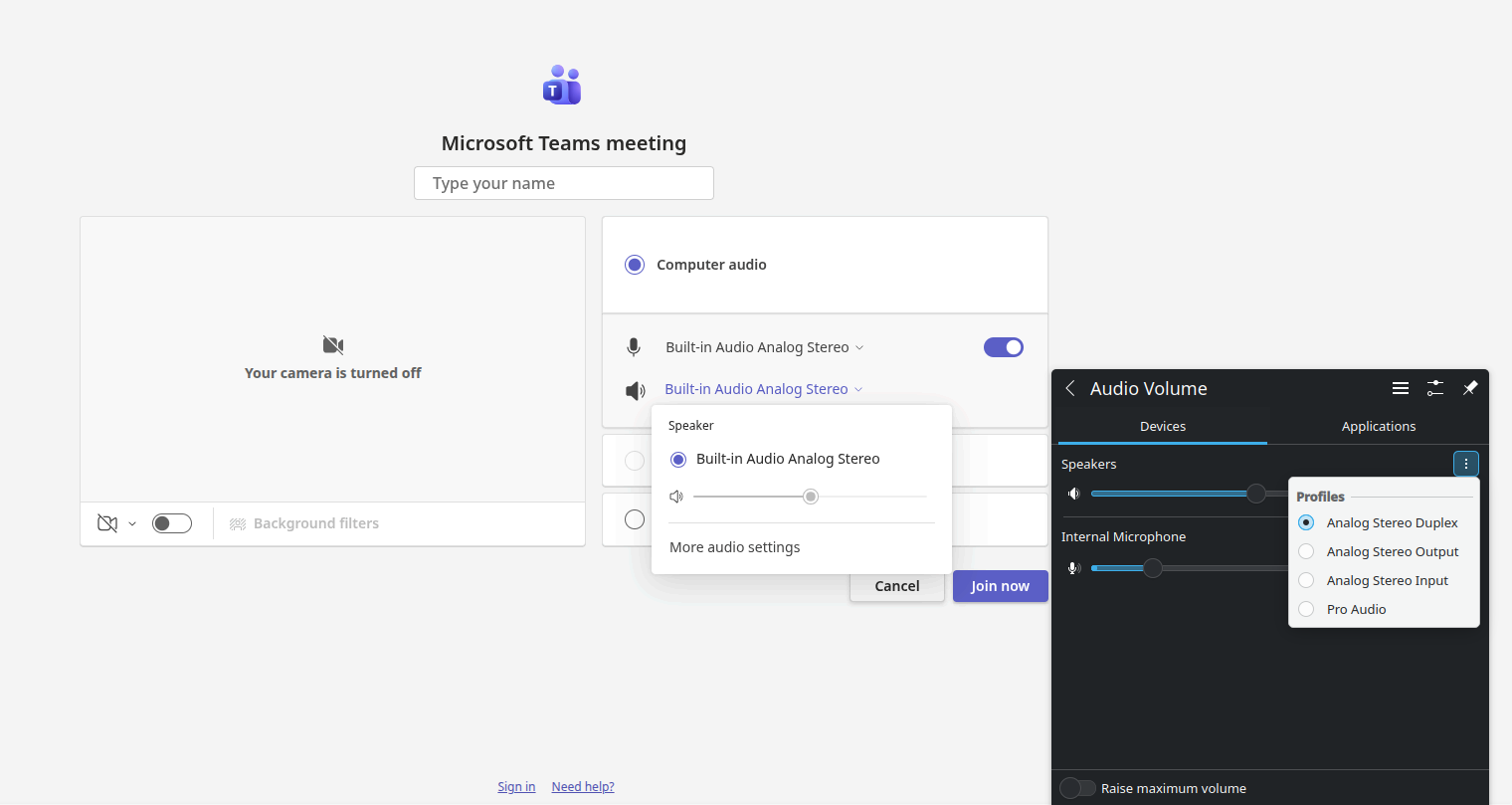Select the Pro Audio profile
The width and height of the screenshot is (1512, 805).
[x=1306, y=609]
